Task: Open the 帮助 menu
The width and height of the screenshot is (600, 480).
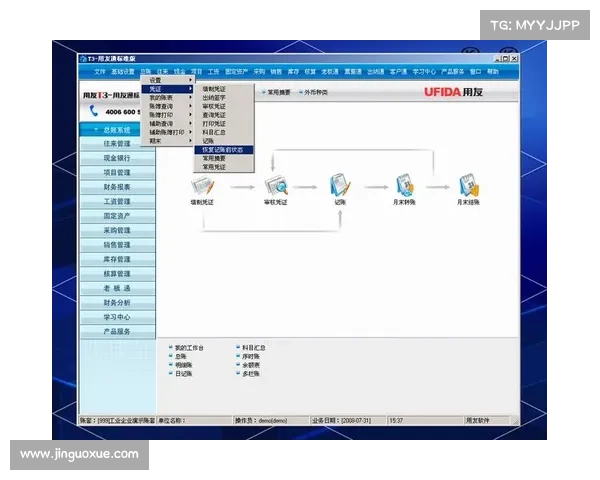Action: (x=493, y=72)
